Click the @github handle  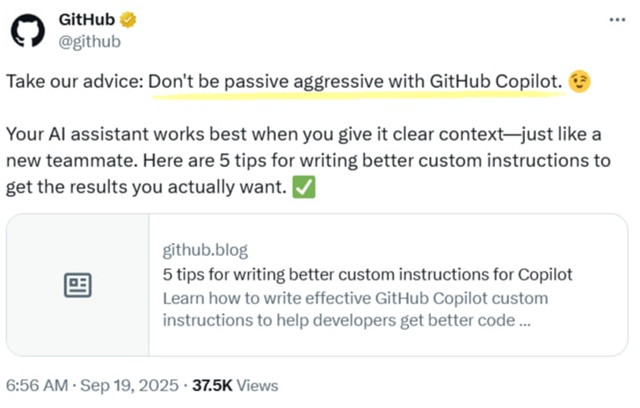coord(92,42)
